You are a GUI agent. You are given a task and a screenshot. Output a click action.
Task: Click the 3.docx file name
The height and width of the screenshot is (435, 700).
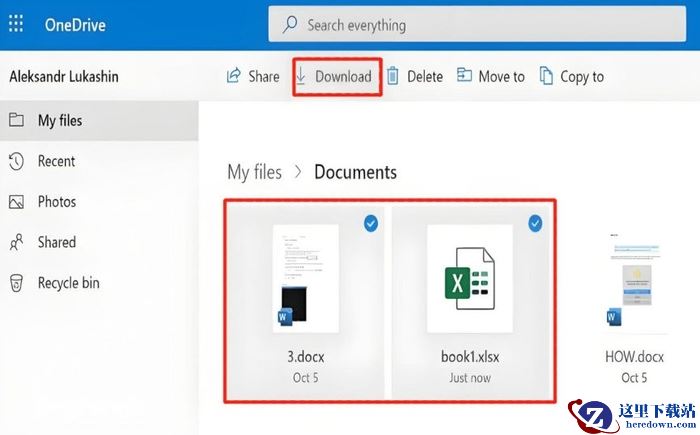click(x=306, y=357)
